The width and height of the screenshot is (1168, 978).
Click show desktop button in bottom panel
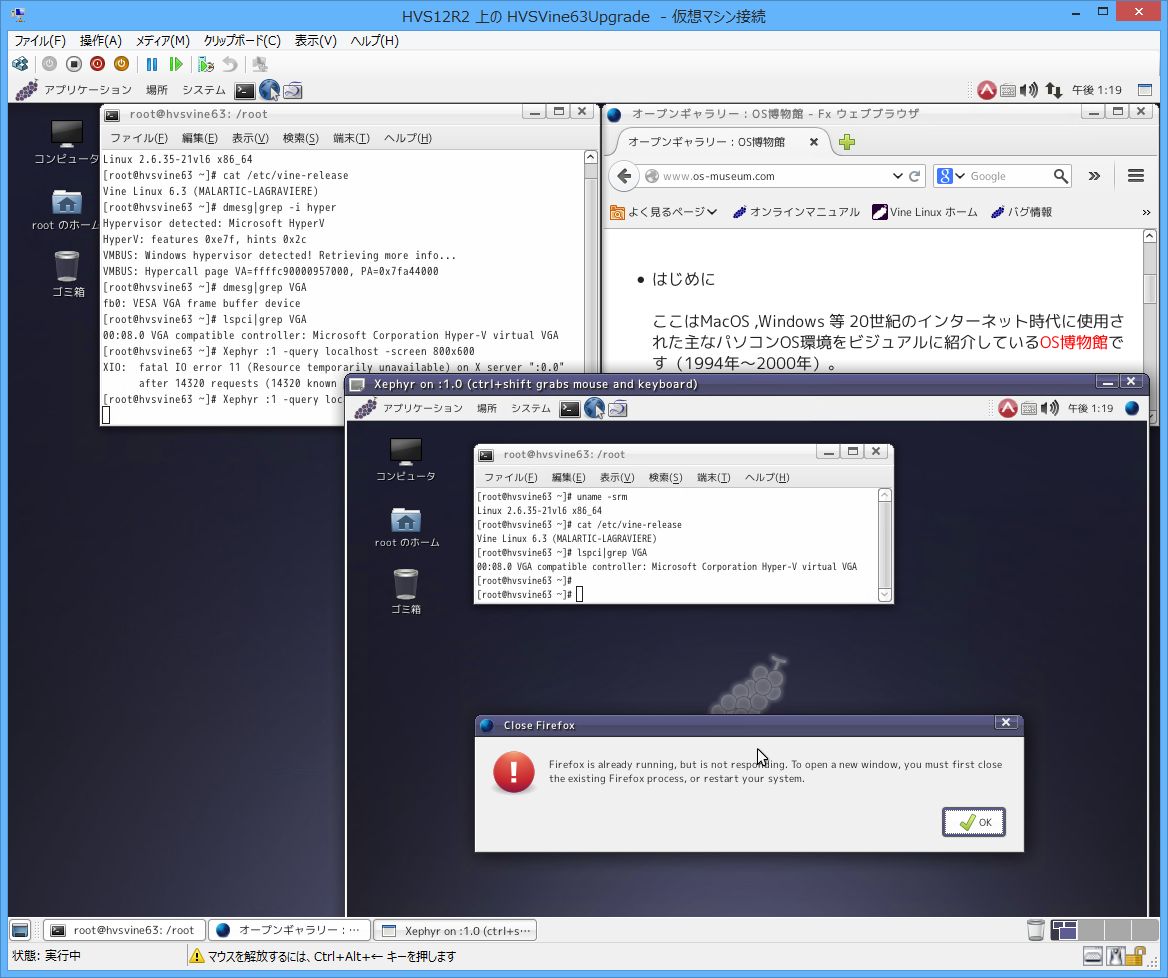coord(20,930)
